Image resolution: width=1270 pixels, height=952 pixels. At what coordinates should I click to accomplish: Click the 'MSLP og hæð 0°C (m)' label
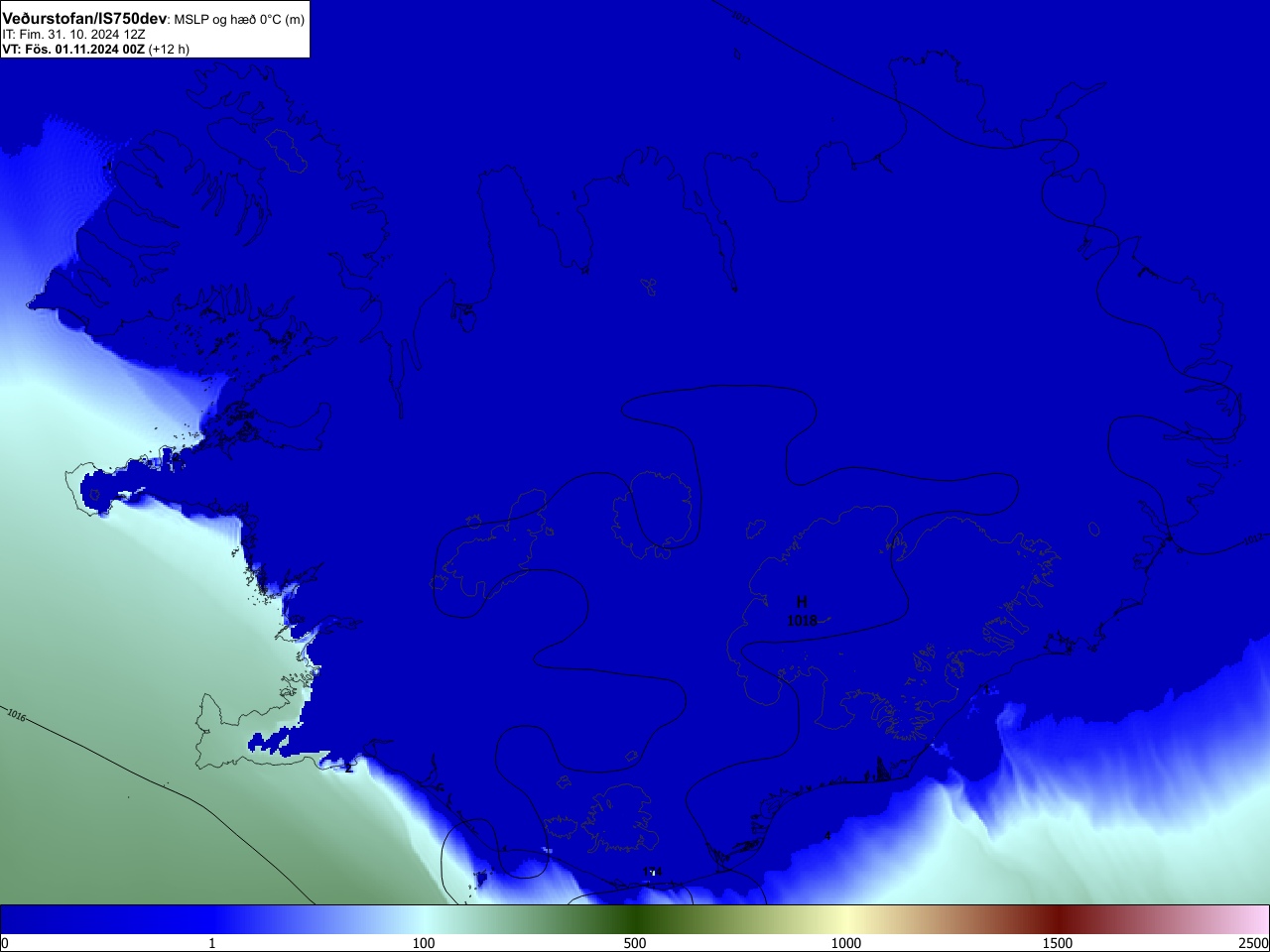coord(239,20)
